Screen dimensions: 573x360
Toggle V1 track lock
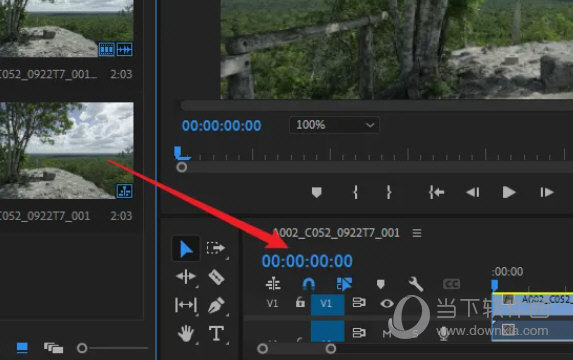[300, 303]
